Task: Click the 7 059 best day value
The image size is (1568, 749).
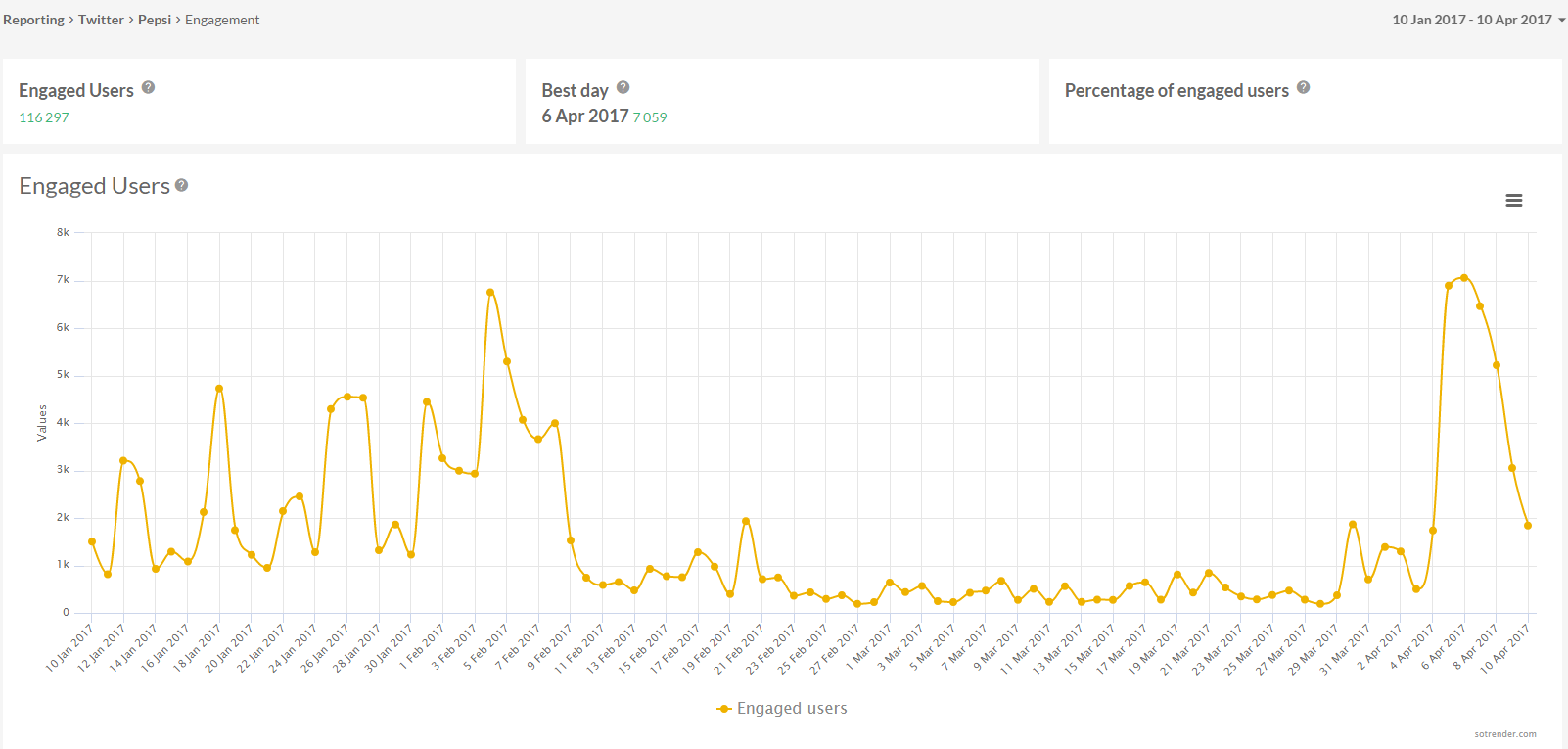Action: 650,117
